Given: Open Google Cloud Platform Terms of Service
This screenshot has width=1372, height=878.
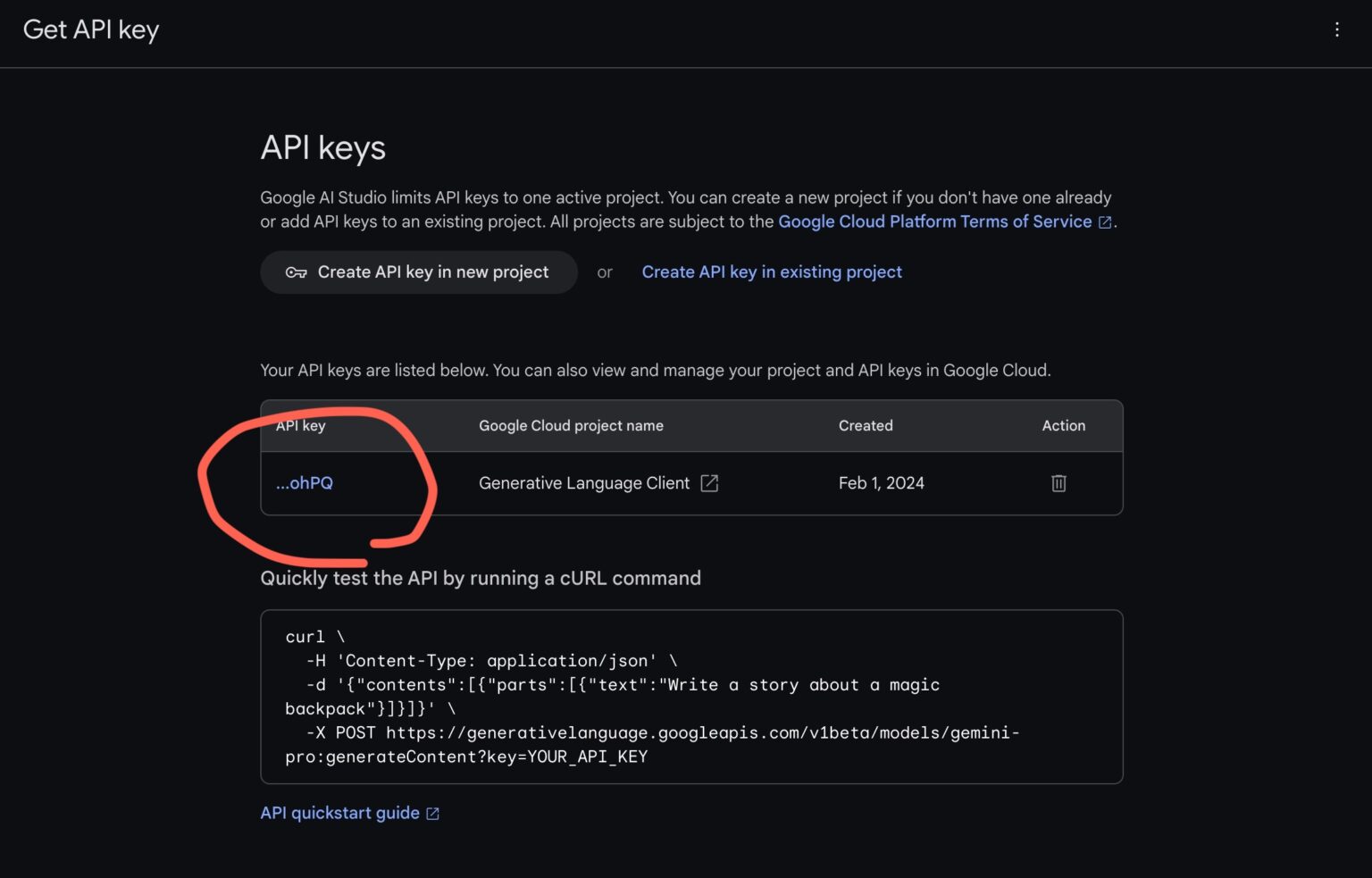Looking at the screenshot, I should tap(934, 222).
